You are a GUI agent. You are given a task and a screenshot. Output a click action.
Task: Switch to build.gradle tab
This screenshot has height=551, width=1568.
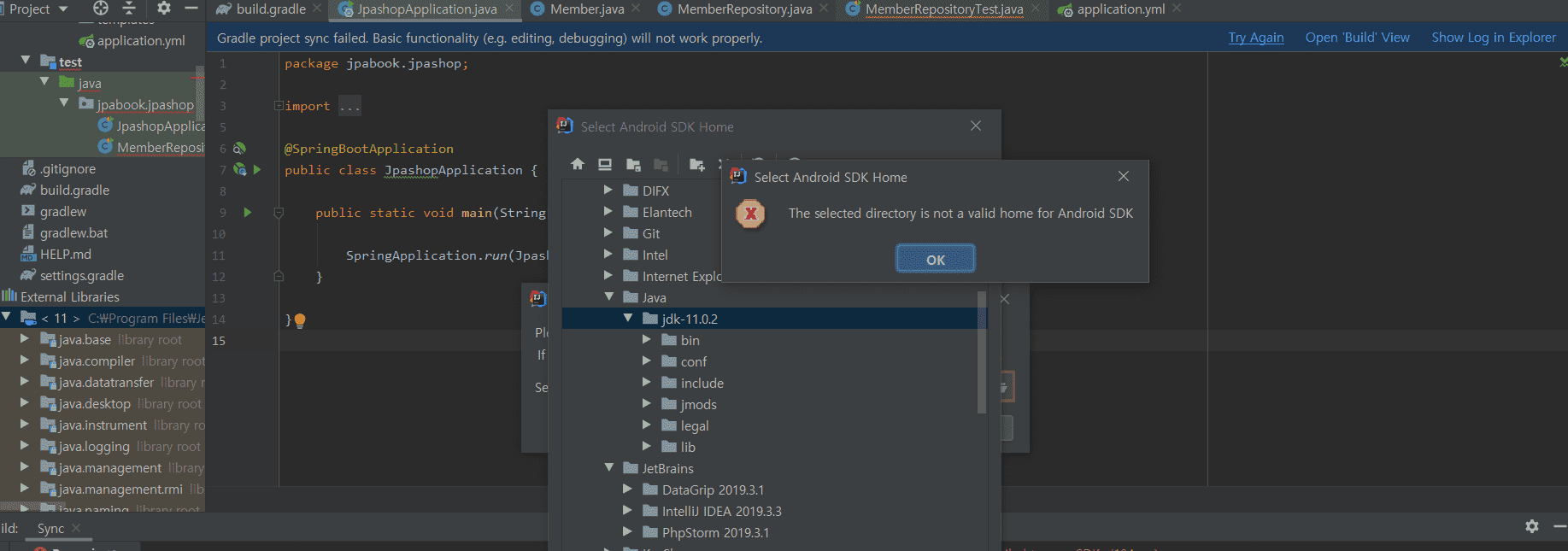tap(270, 9)
